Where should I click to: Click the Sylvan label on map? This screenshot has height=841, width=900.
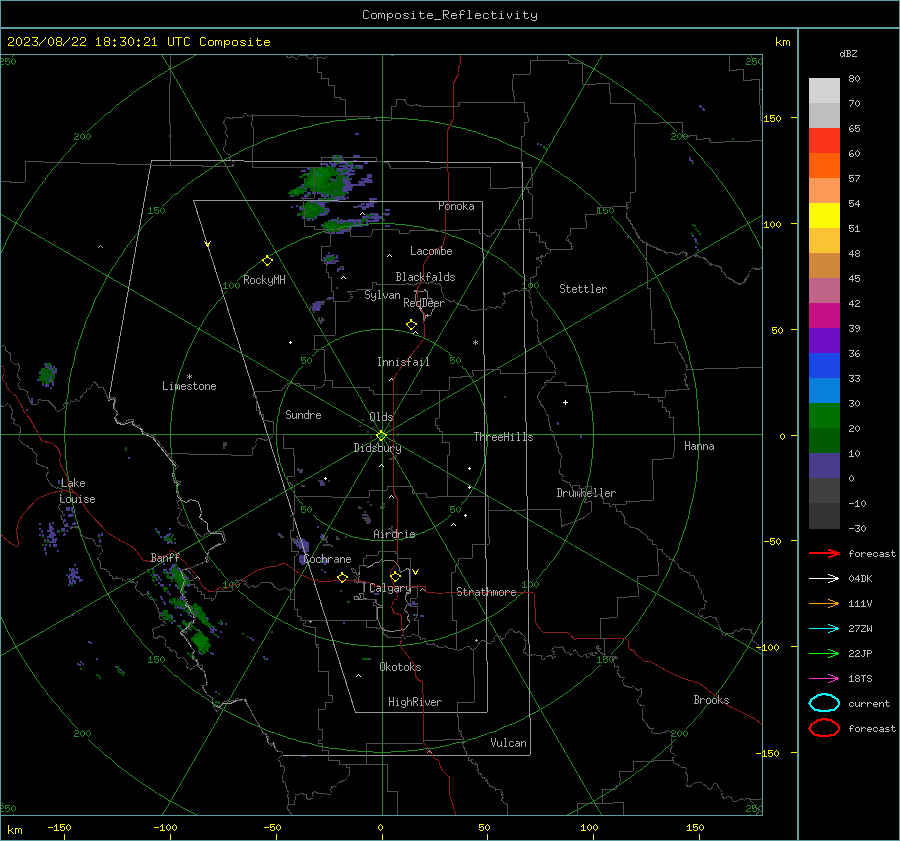pos(382,295)
